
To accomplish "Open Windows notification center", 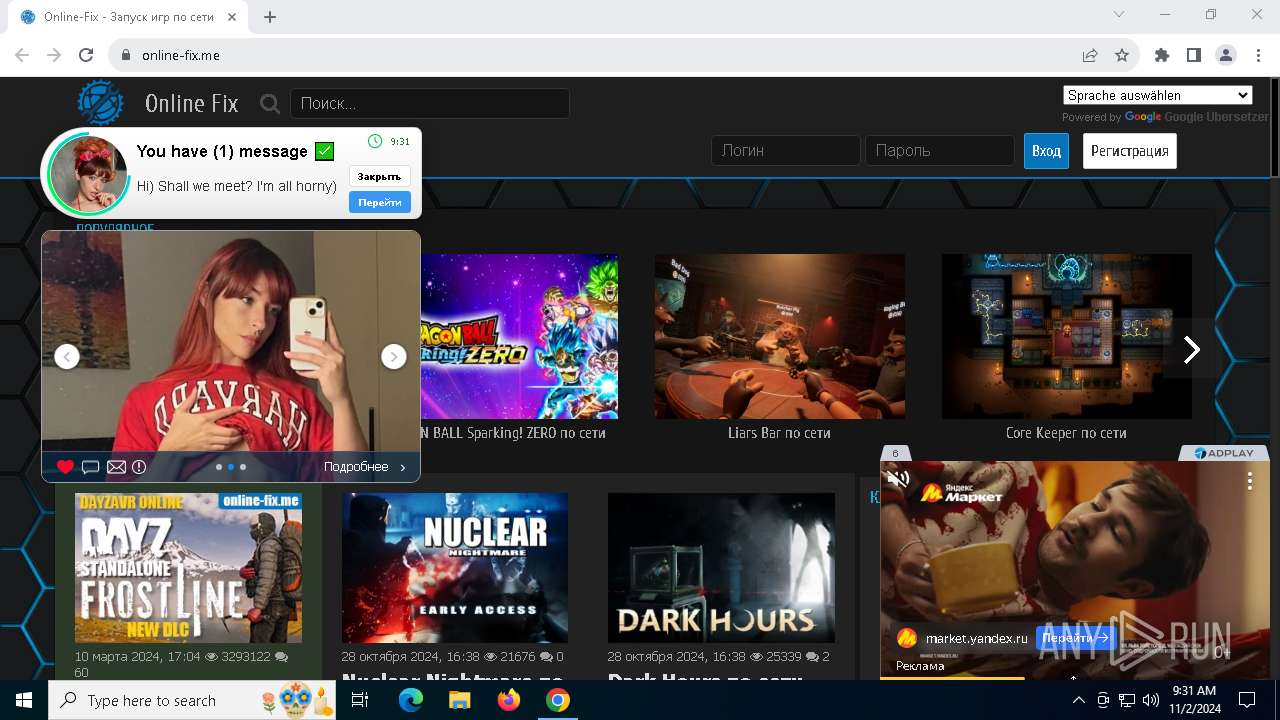I will 1247,700.
